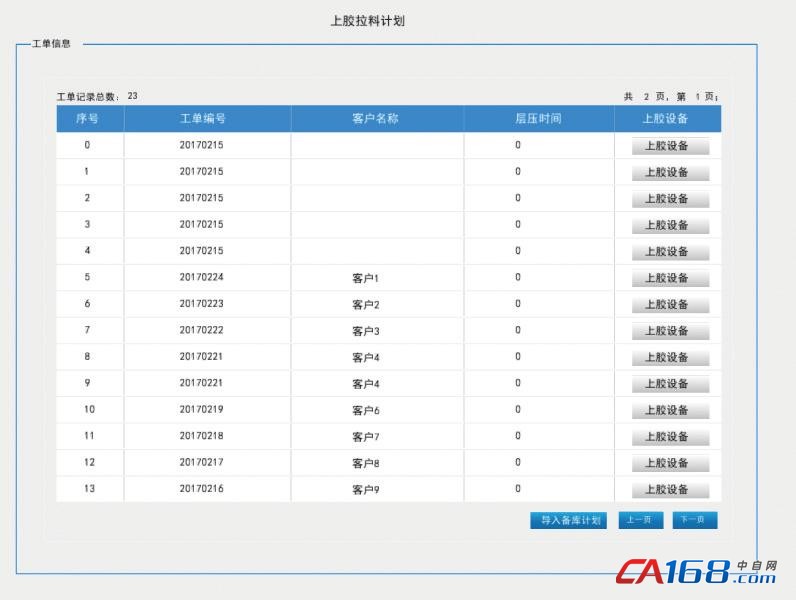Image resolution: width=796 pixels, height=600 pixels.
Task: Select the 客户7 customer cell
Action: pos(366,437)
